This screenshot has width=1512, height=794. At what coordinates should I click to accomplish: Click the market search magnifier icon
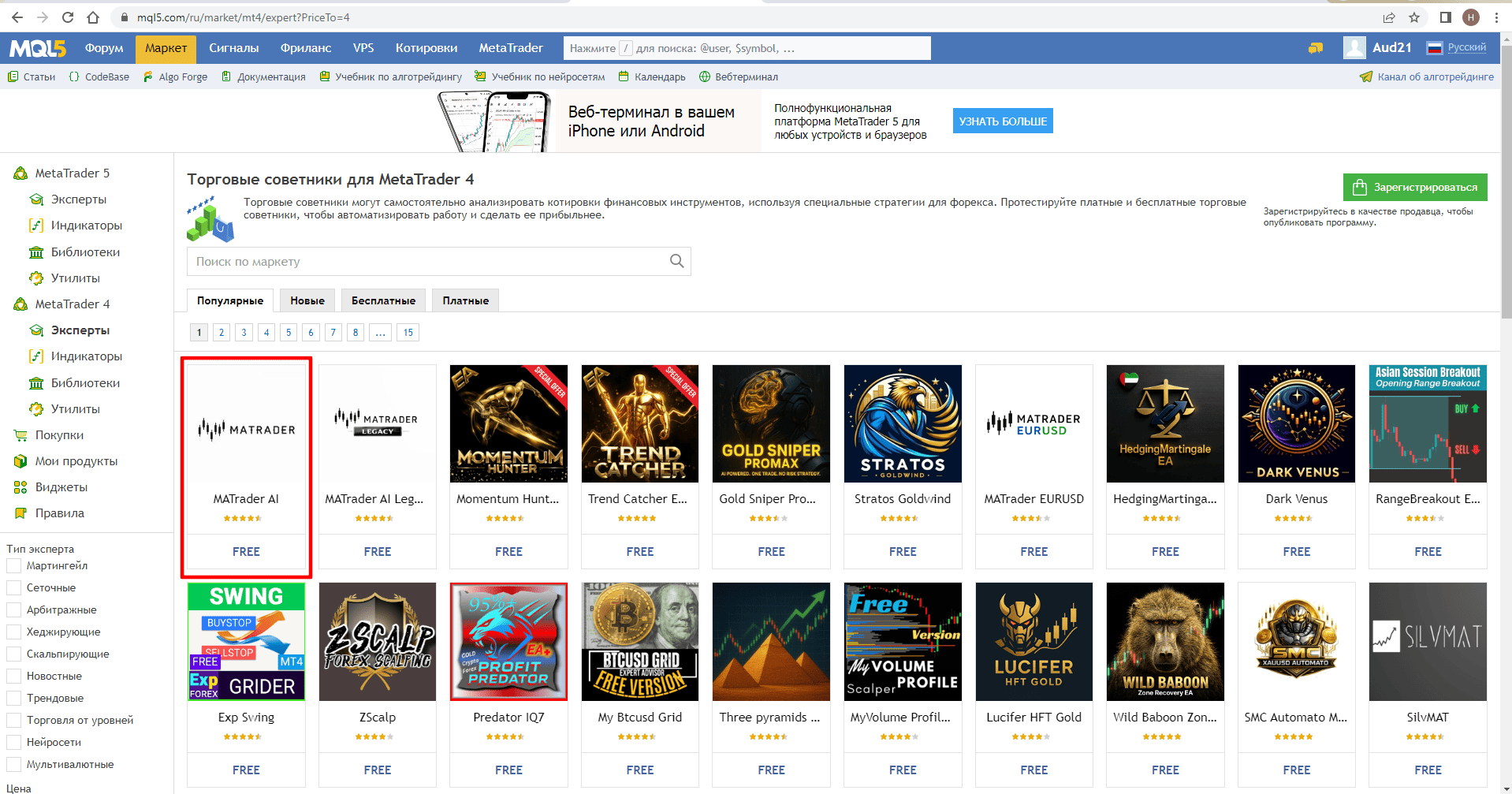click(x=676, y=261)
